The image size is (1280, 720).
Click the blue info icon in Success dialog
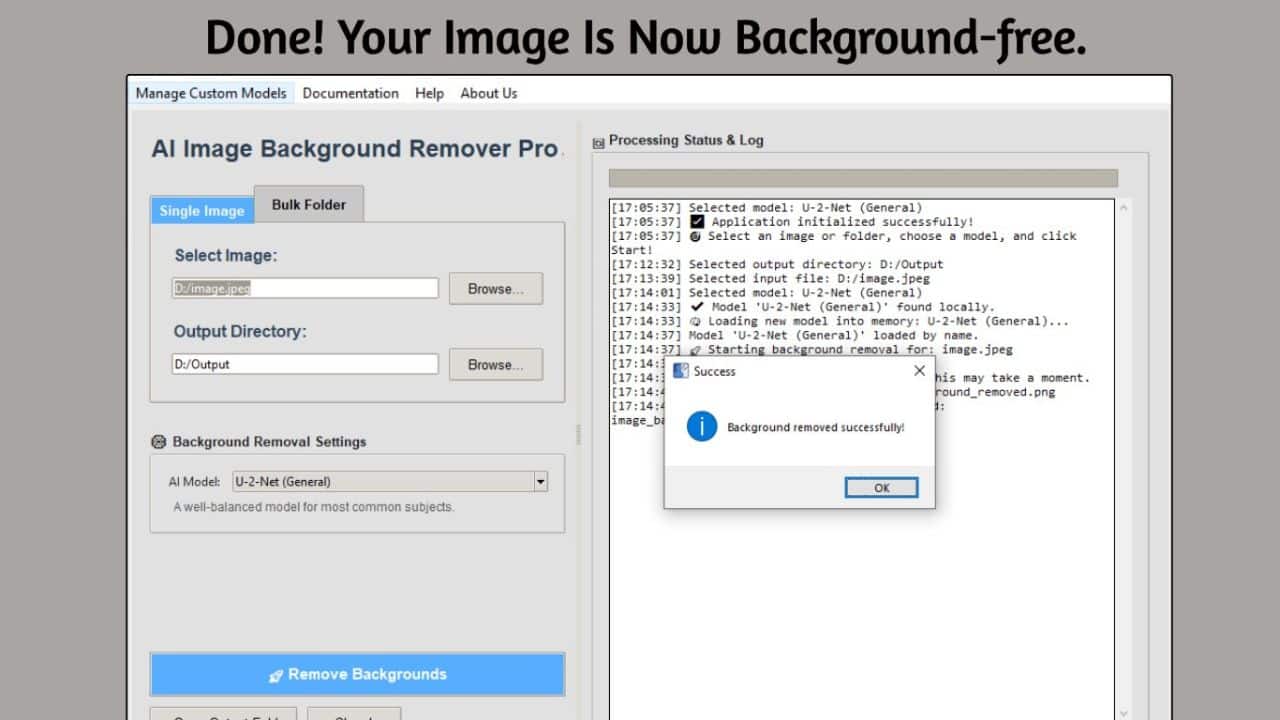702,427
